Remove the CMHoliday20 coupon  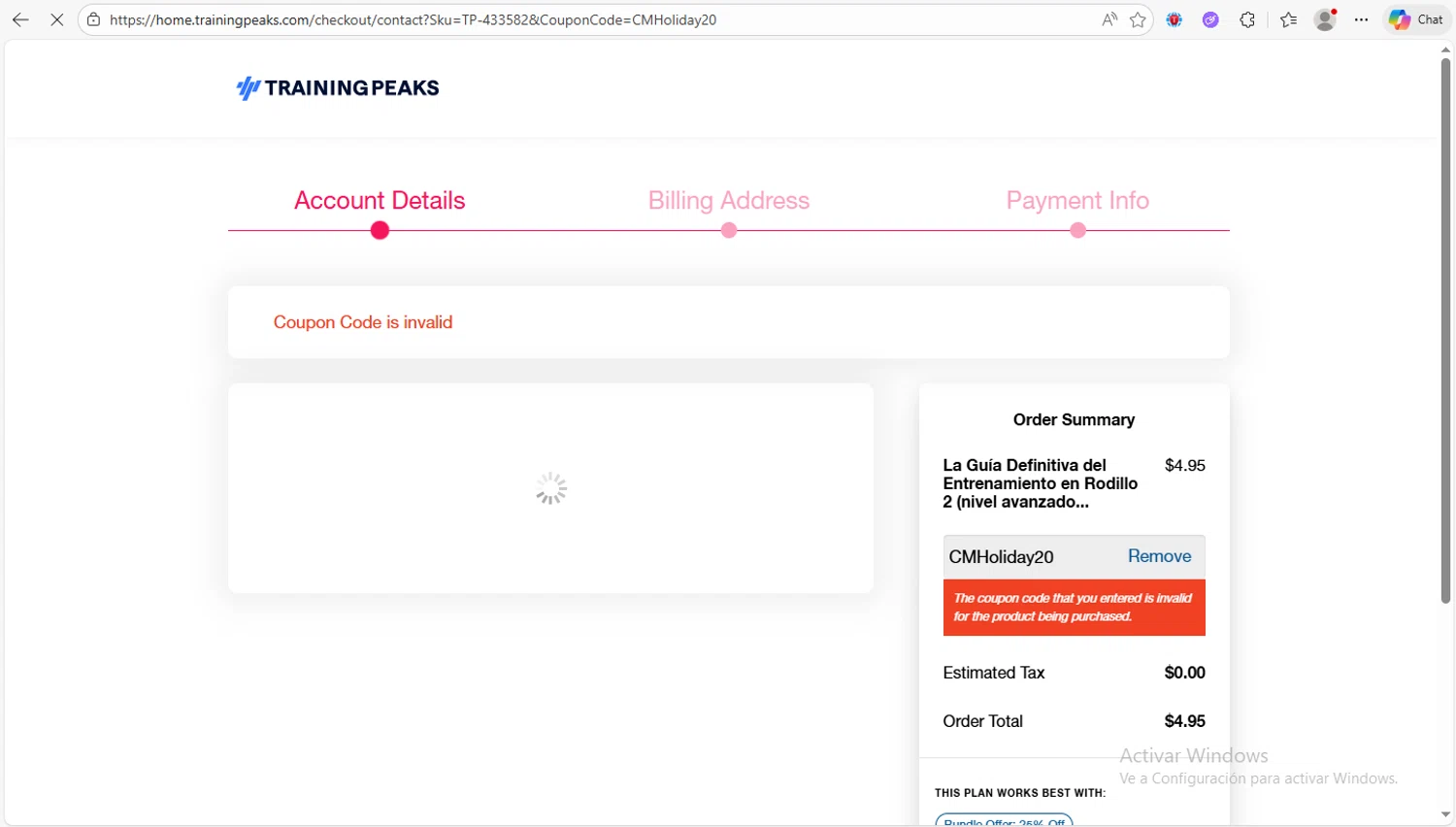[1159, 556]
